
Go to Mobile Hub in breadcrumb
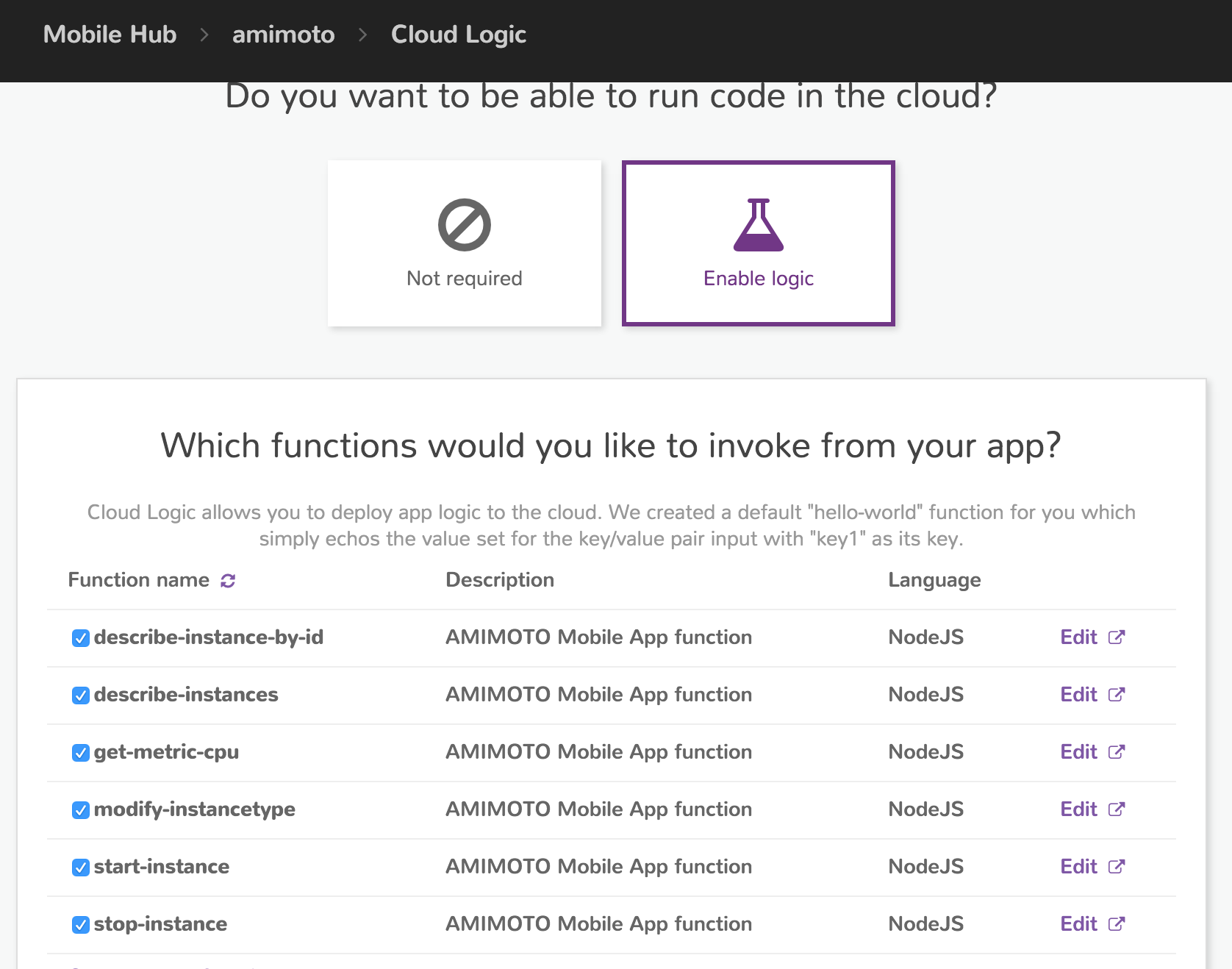pos(110,35)
